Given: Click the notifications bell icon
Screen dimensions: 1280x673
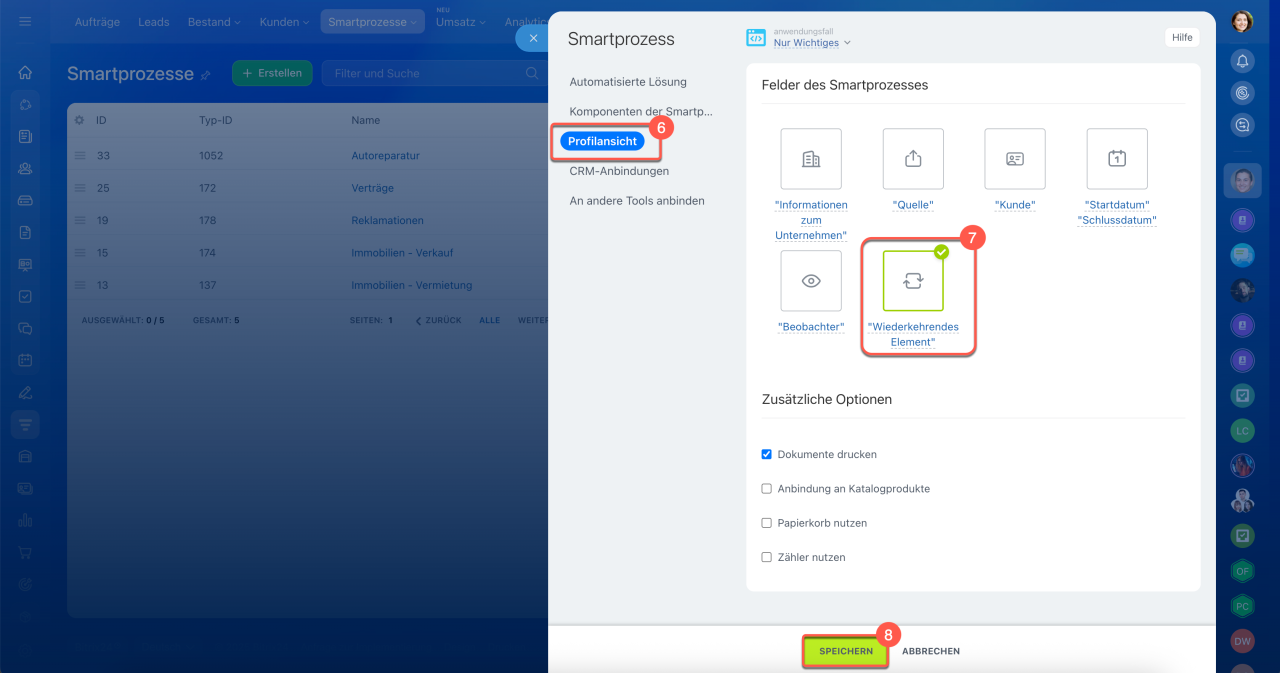Looking at the screenshot, I should coord(1242,62).
